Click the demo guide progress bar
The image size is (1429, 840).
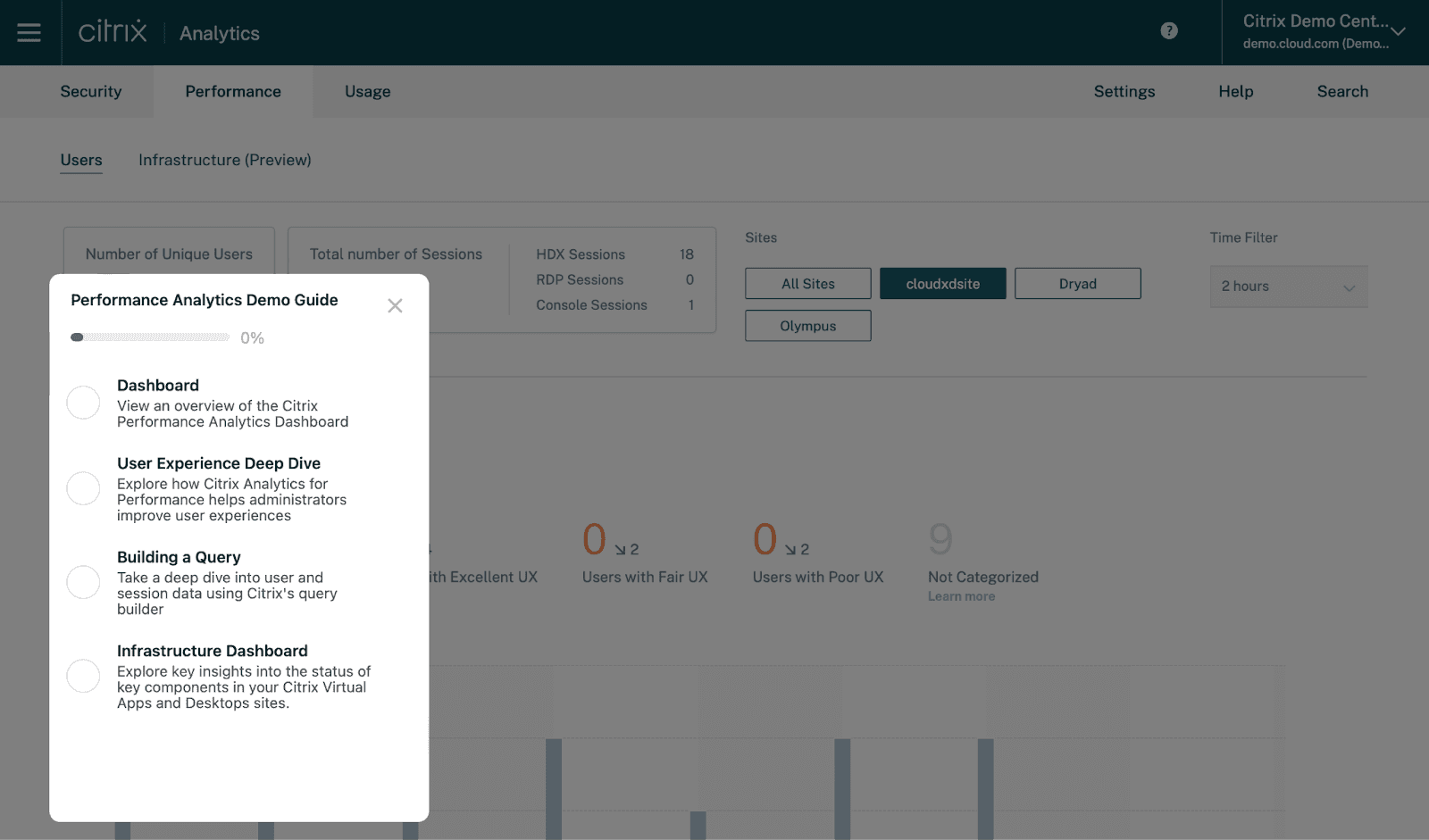tap(150, 337)
